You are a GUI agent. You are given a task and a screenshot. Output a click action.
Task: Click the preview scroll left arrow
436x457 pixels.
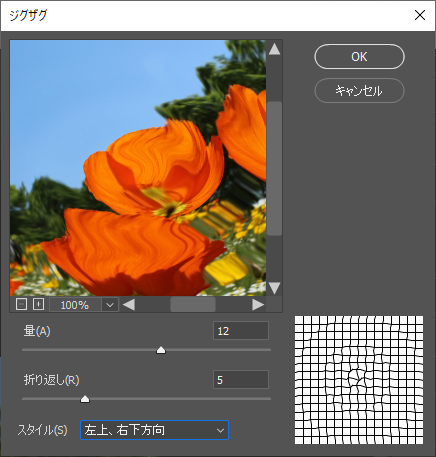pos(129,305)
